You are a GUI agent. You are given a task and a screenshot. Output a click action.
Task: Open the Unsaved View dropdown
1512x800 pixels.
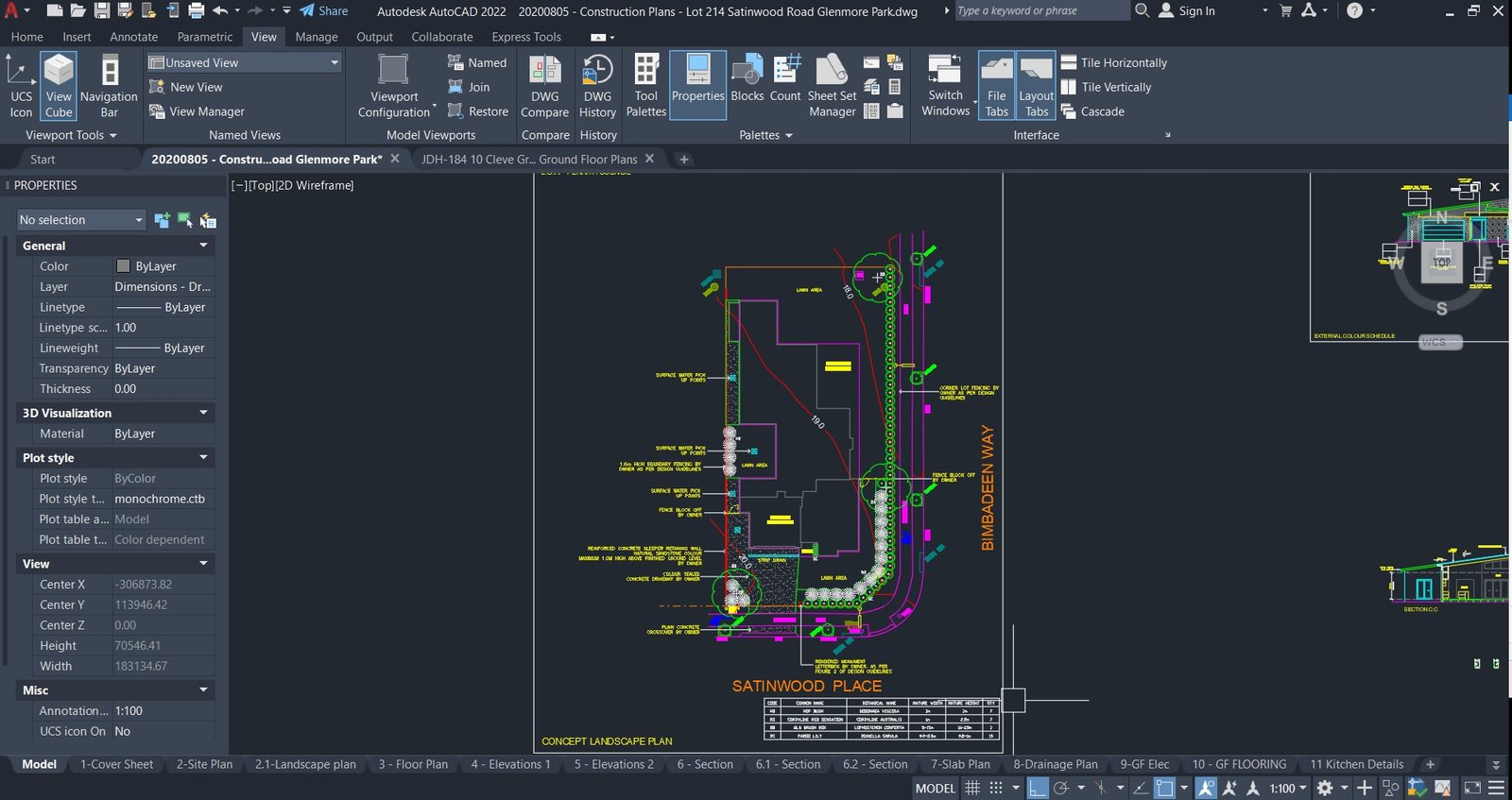245,62
